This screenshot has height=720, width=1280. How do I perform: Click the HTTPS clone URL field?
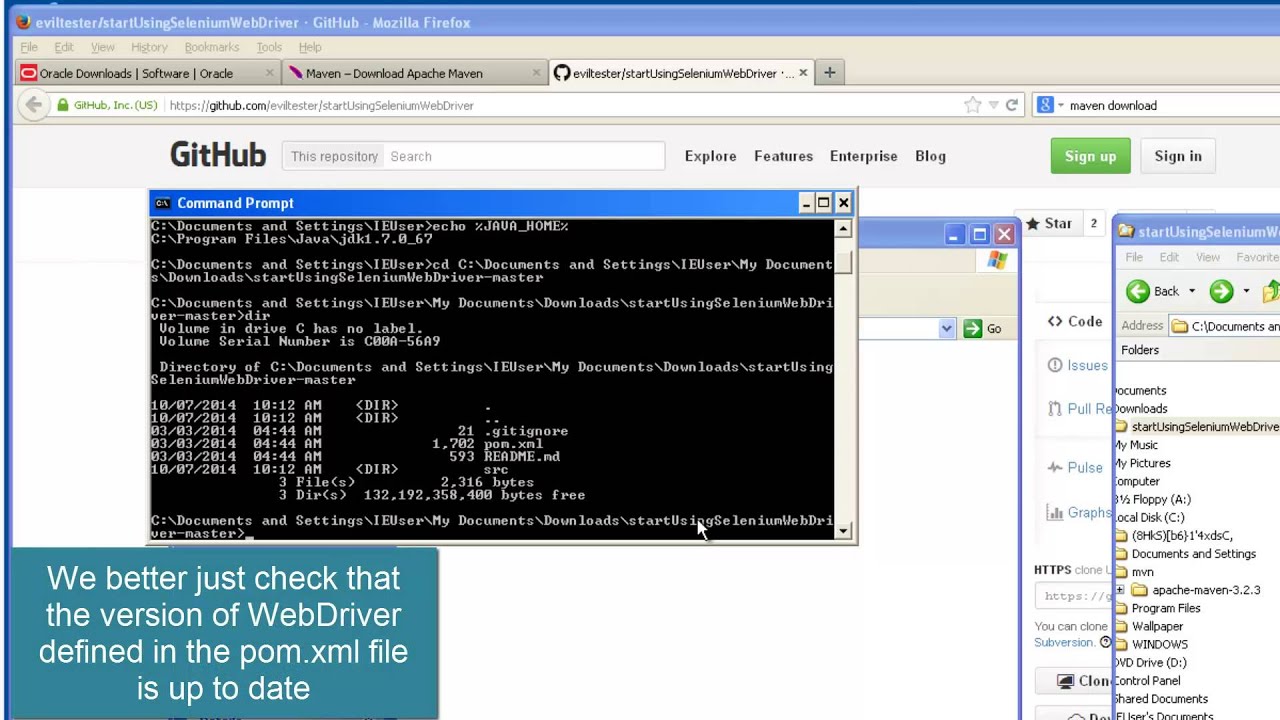tap(1074, 596)
